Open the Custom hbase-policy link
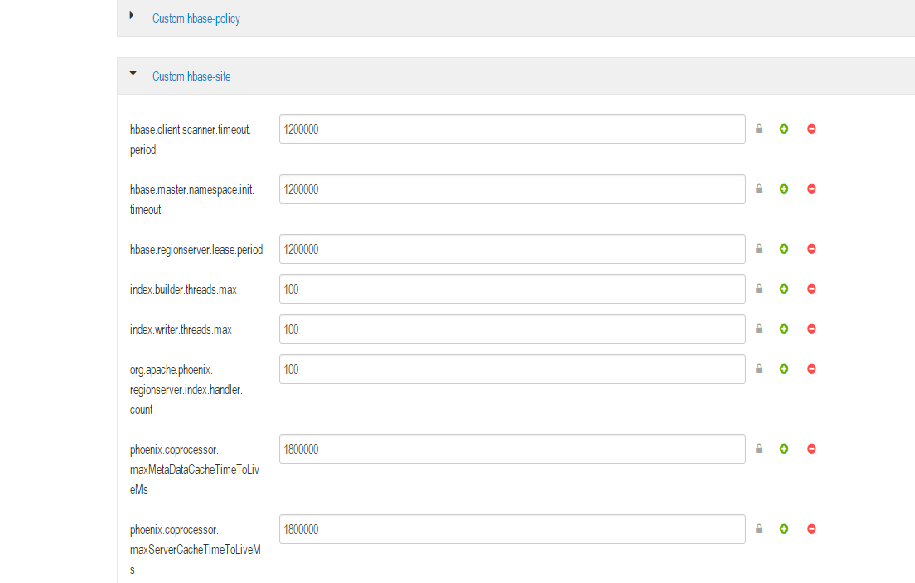Screen dimensions: 915x583 coord(195,18)
